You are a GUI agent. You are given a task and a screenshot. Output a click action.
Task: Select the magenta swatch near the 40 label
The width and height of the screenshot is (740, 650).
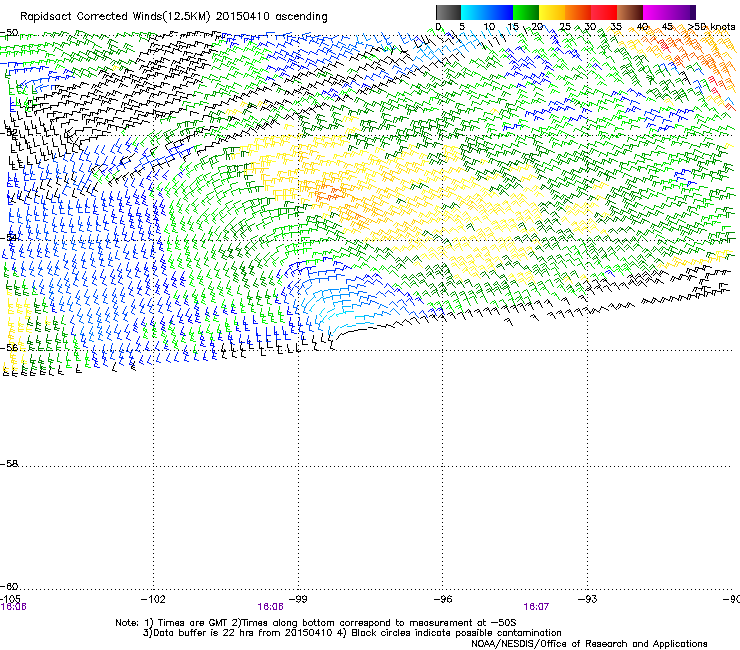656,12
